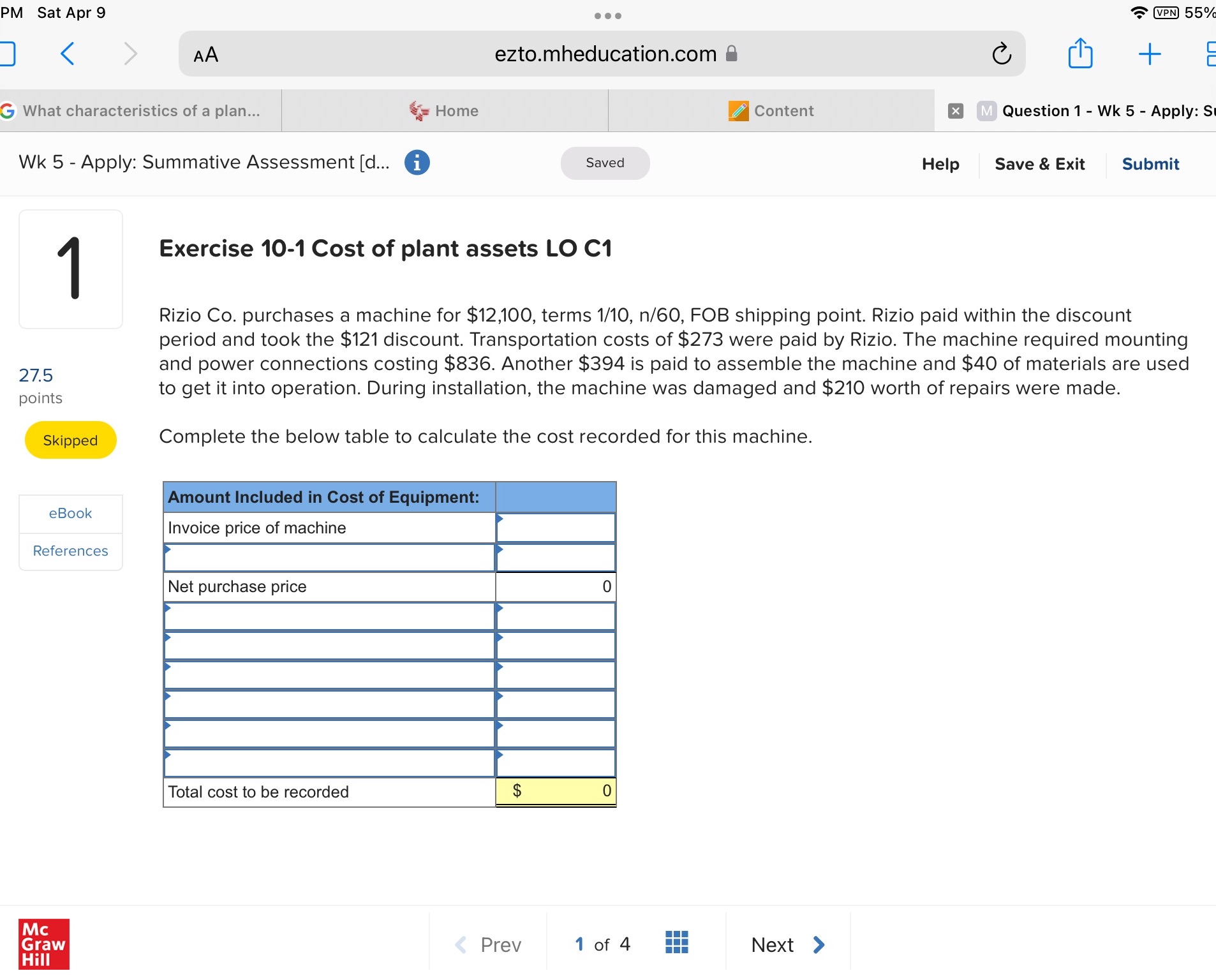The image size is (1216, 980).
Task: Go to the next question
Action: tap(789, 944)
